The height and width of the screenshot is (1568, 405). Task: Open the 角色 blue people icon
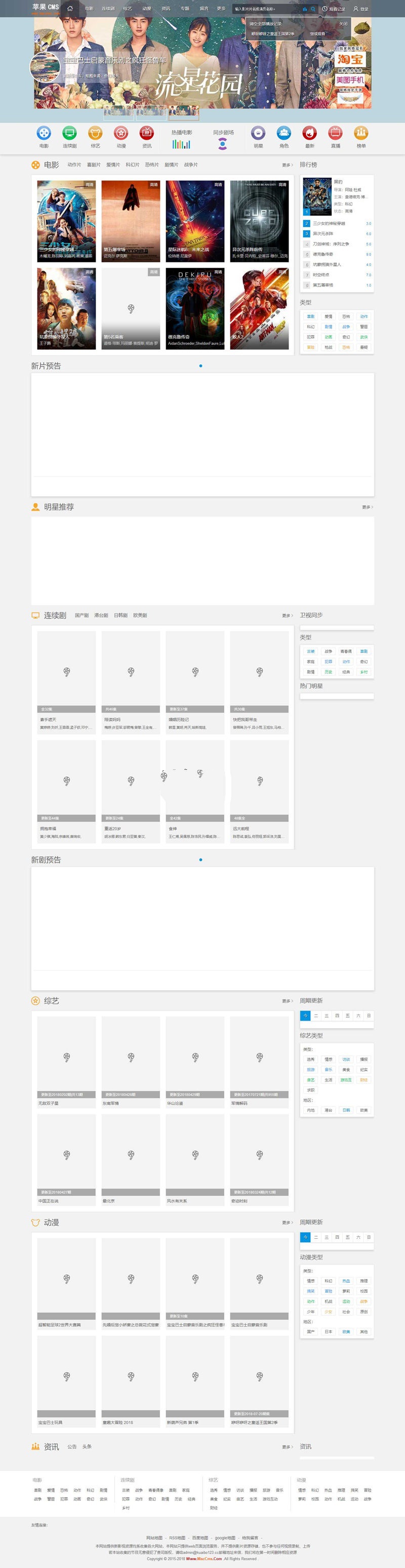click(284, 133)
